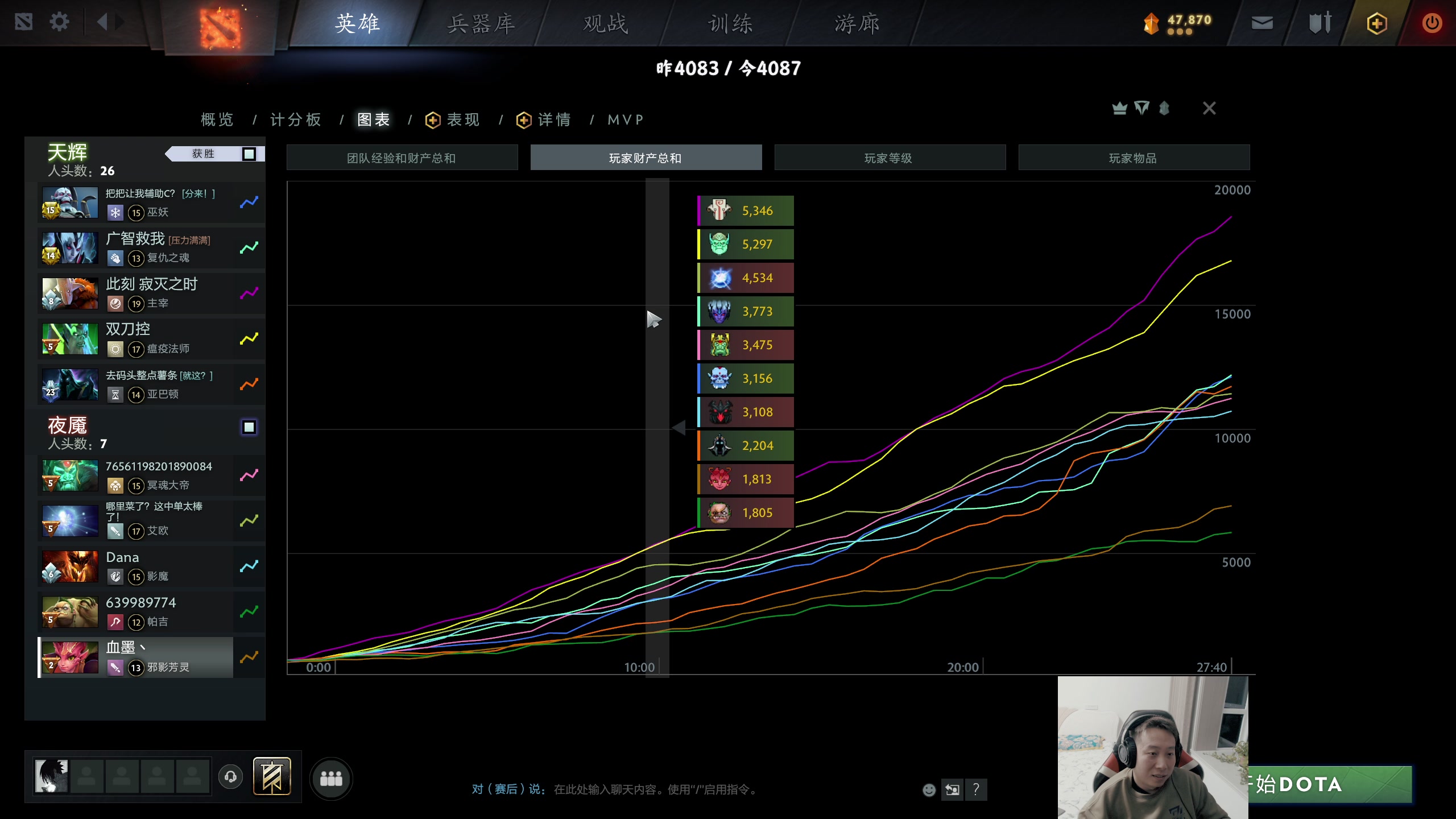Screen dimensions: 1456x819
Task: Open the 兵器库 main menu tab
Action: pyautogui.click(x=481, y=23)
